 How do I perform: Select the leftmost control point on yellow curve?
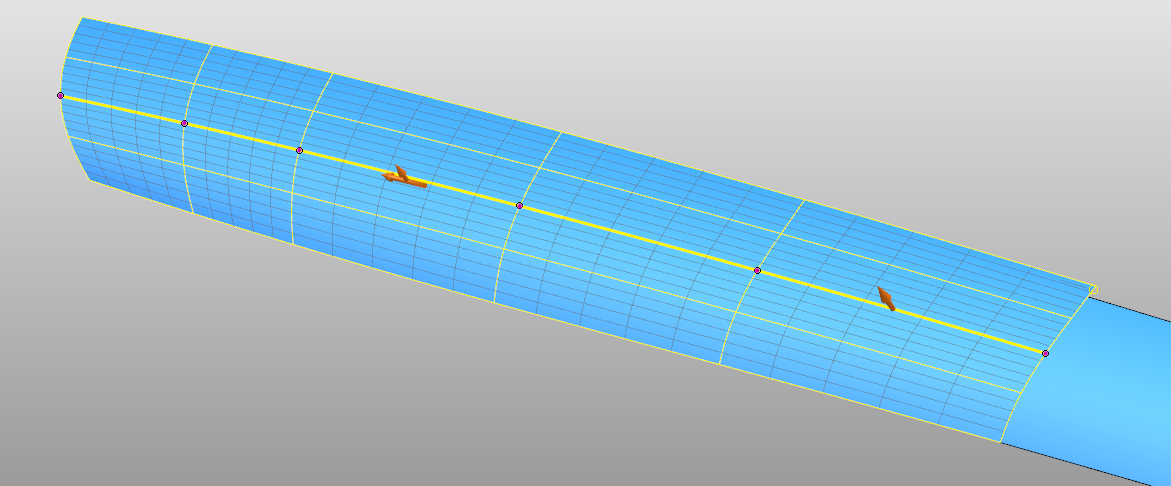point(60,95)
